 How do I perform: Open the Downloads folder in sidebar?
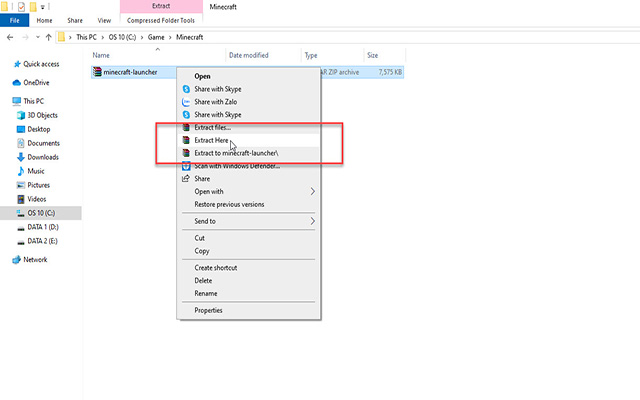[x=42, y=157]
